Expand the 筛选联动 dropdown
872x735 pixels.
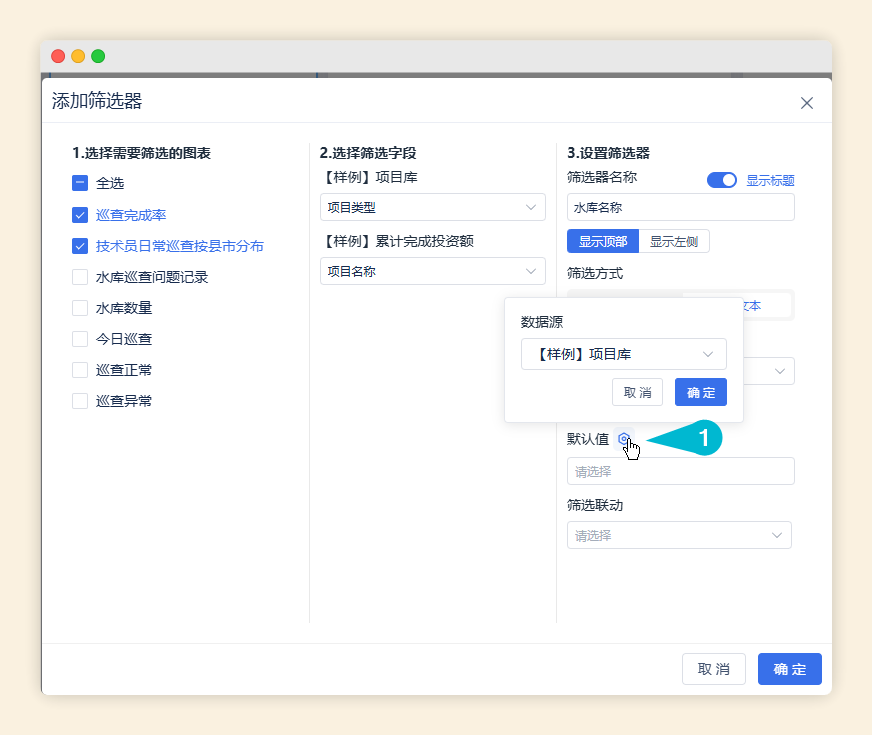(679, 535)
